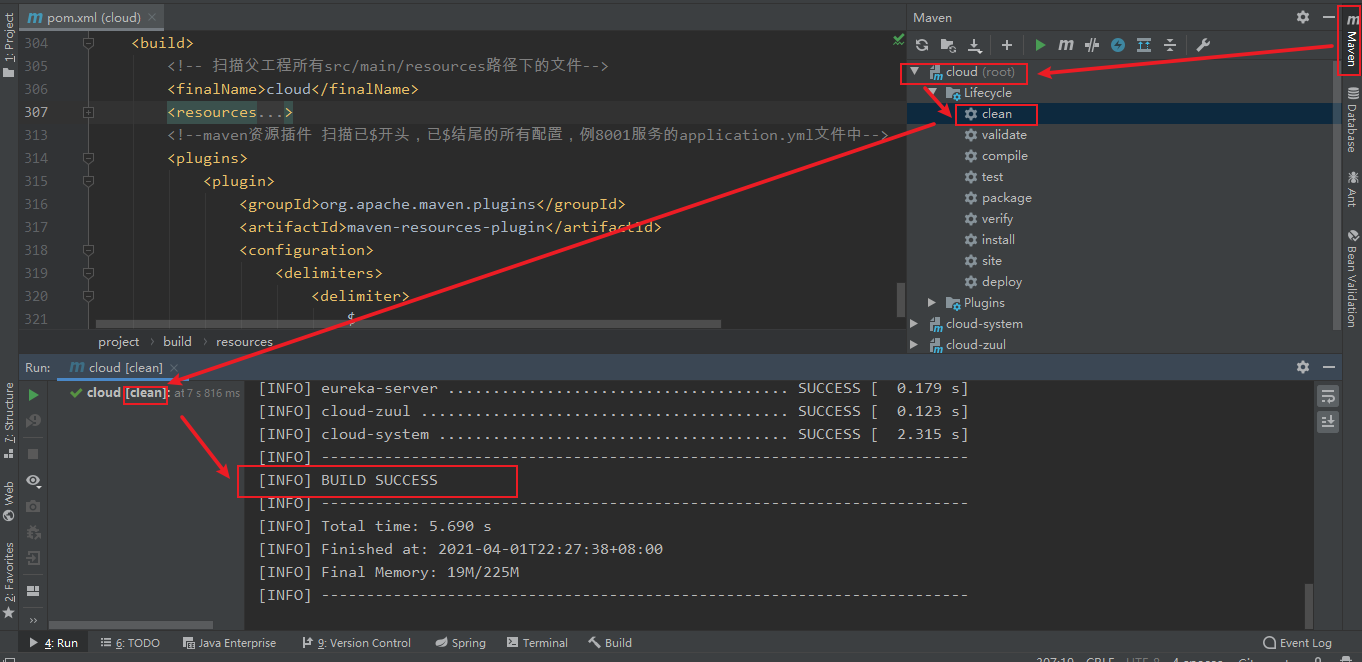Close the cloud [clean] run tab
Screen dimensions: 1362x662
(x=174, y=367)
